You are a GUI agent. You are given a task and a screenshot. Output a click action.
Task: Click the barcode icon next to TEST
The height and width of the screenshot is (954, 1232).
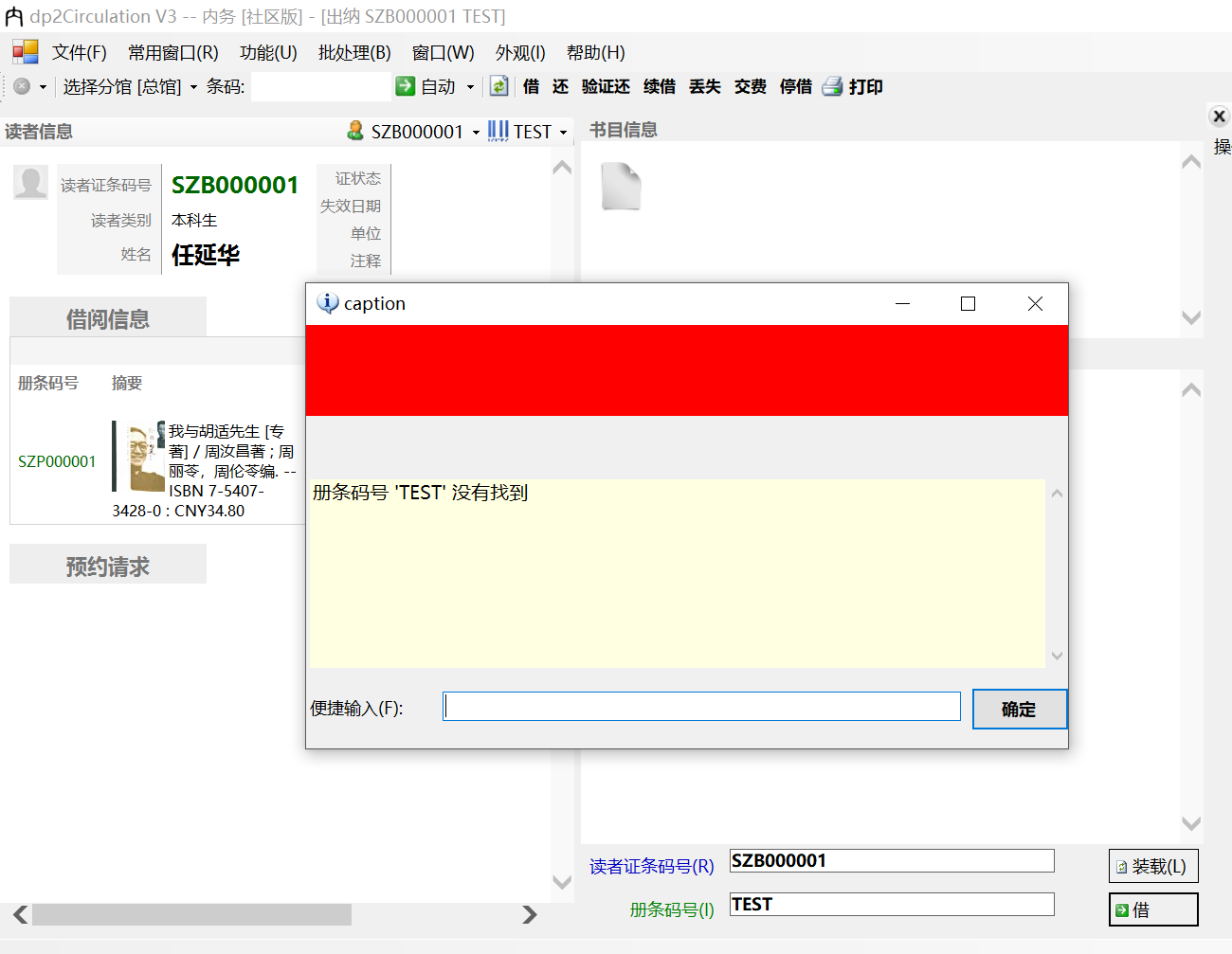pos(498,132)
